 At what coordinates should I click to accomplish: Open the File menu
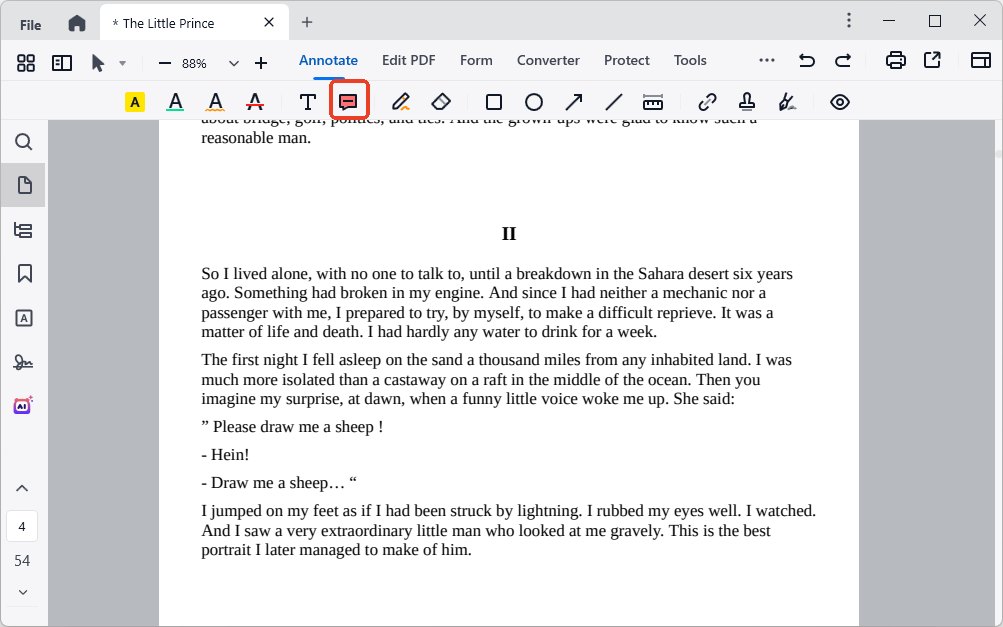tap(31, 24)
